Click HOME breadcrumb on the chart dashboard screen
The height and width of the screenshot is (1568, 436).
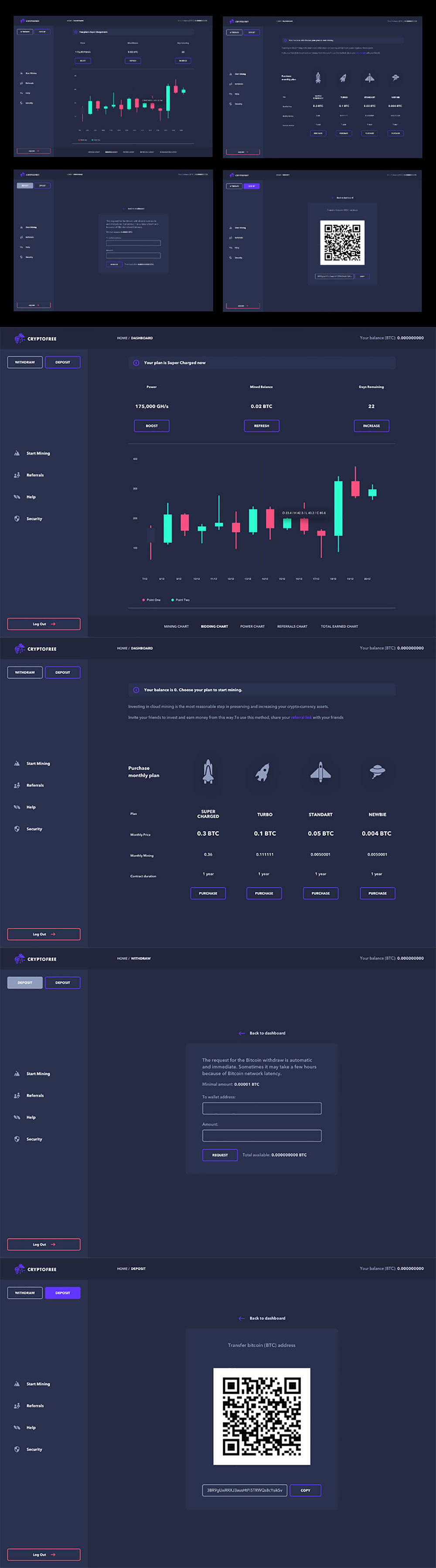122,338
